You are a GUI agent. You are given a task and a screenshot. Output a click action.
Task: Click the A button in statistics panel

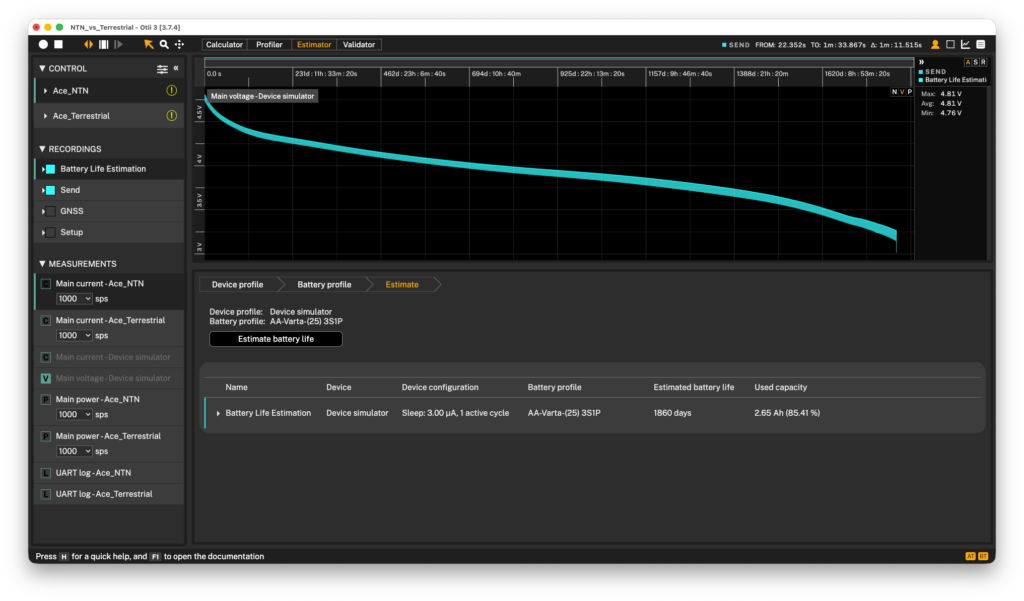968,62
